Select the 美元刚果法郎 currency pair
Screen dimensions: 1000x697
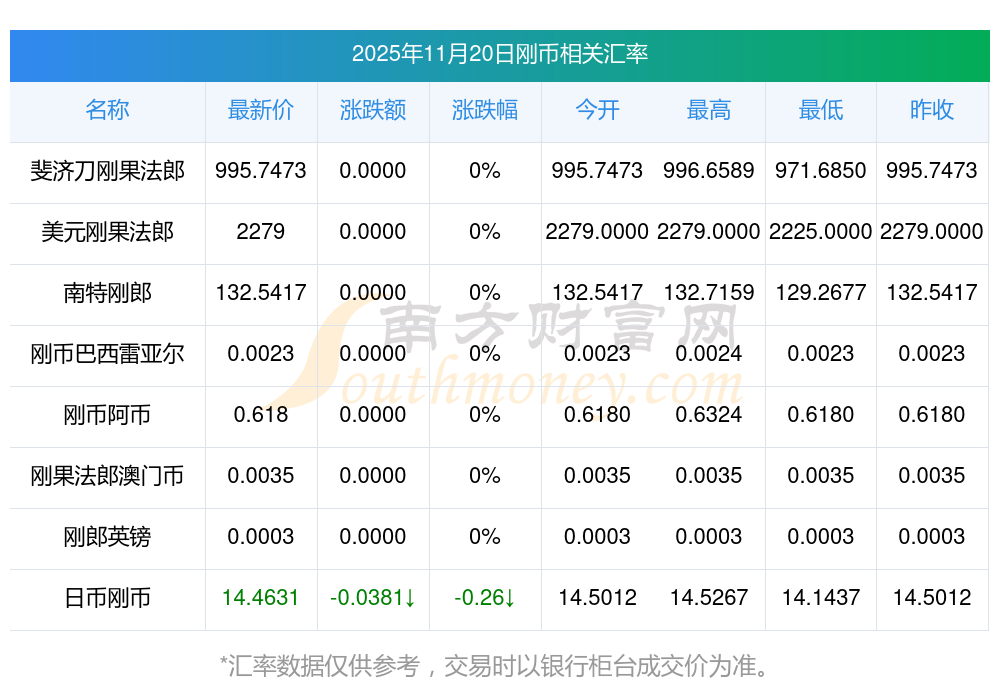pos(107,232)
